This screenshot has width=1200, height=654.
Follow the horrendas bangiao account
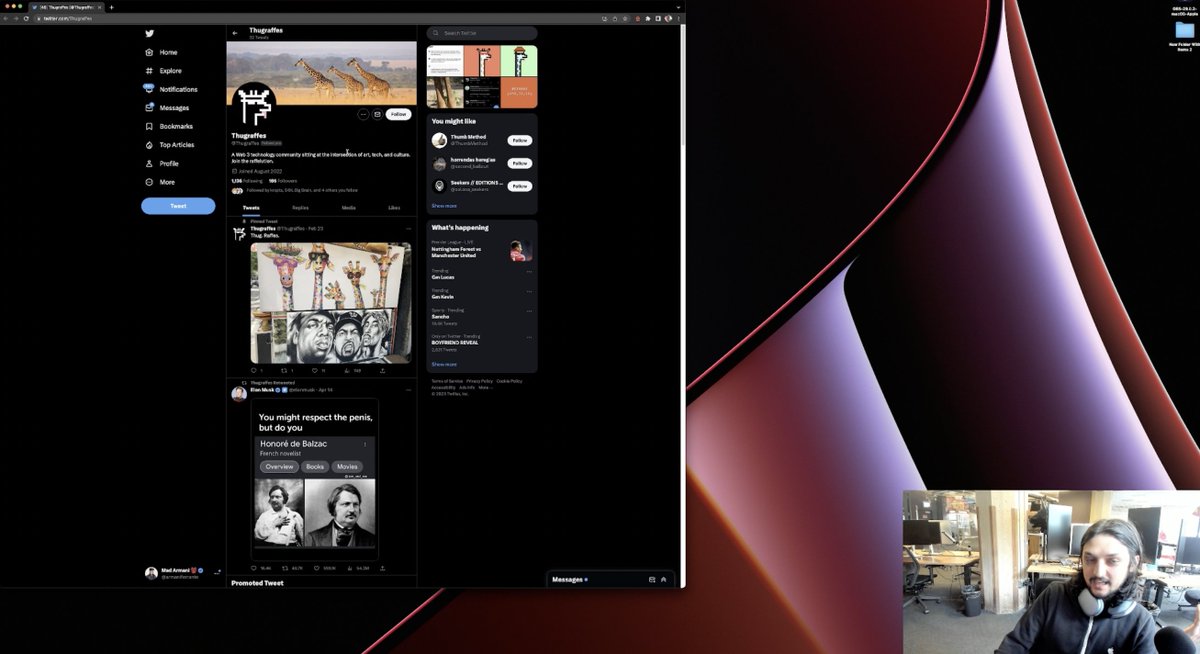pos(519,163)
